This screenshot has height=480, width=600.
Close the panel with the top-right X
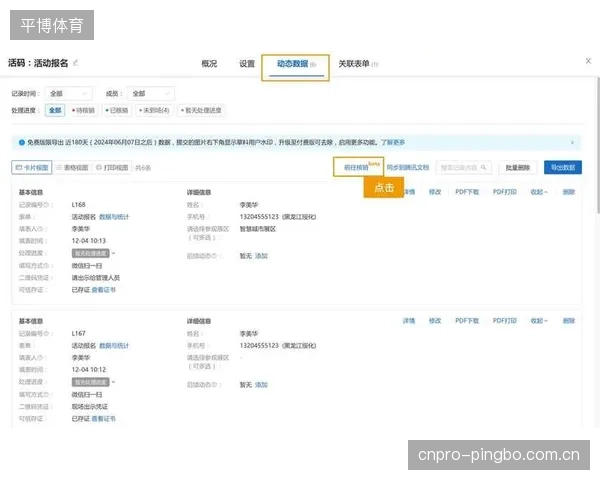click(x=588, y=61)
